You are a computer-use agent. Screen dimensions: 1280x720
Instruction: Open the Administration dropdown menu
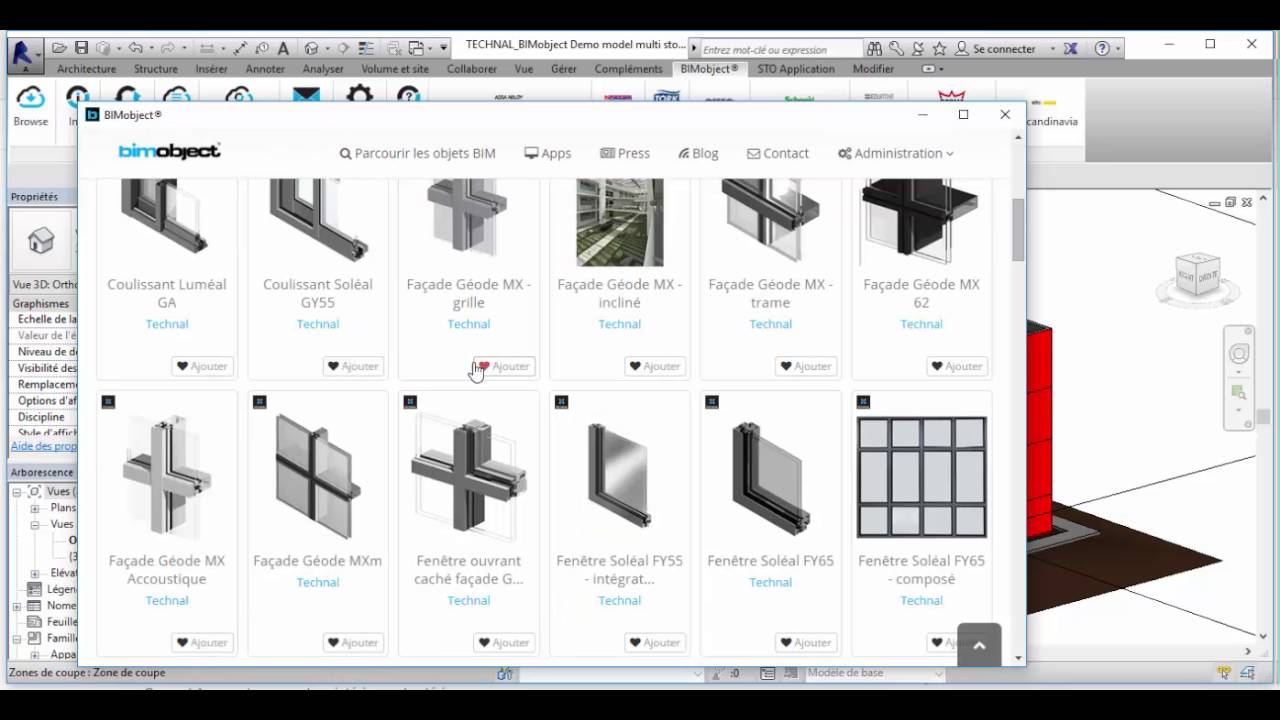[896, 153]
